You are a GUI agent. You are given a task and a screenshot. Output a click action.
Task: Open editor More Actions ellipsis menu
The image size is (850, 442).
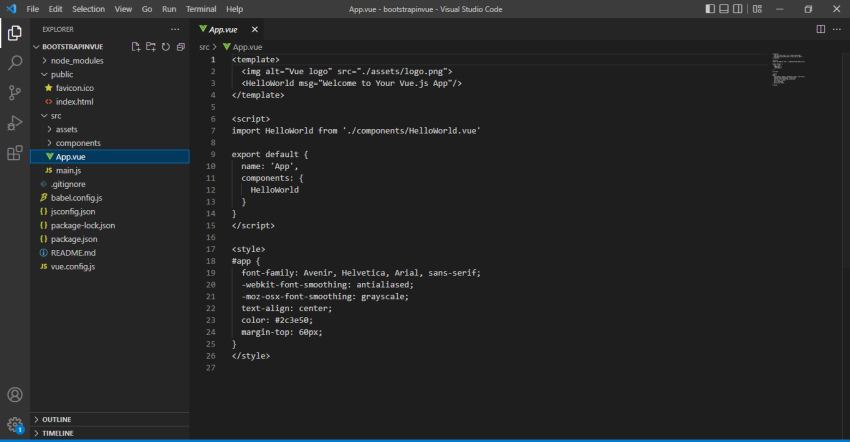[837, 29]
